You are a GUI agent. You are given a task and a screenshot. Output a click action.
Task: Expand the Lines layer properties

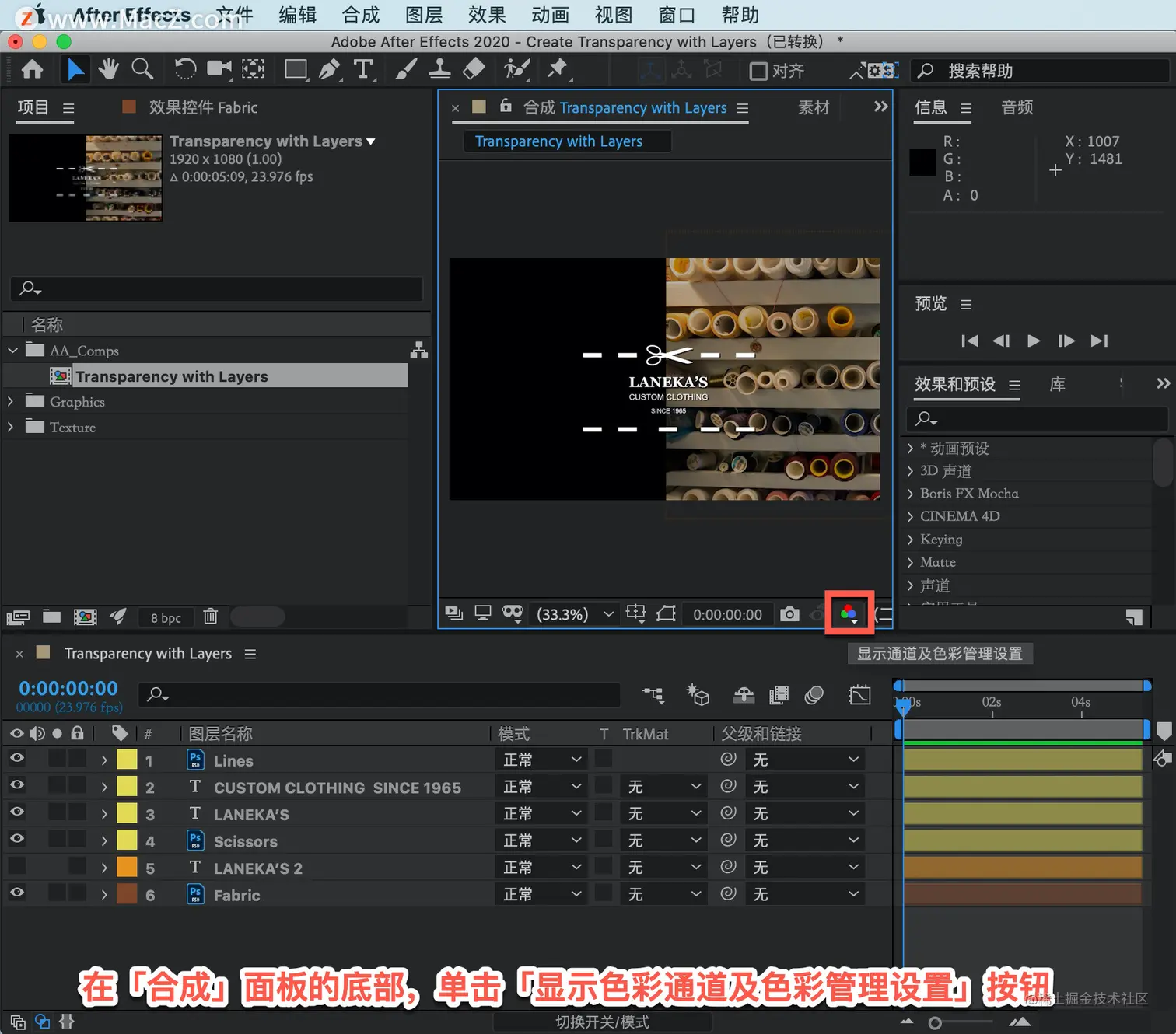point(104,760)
